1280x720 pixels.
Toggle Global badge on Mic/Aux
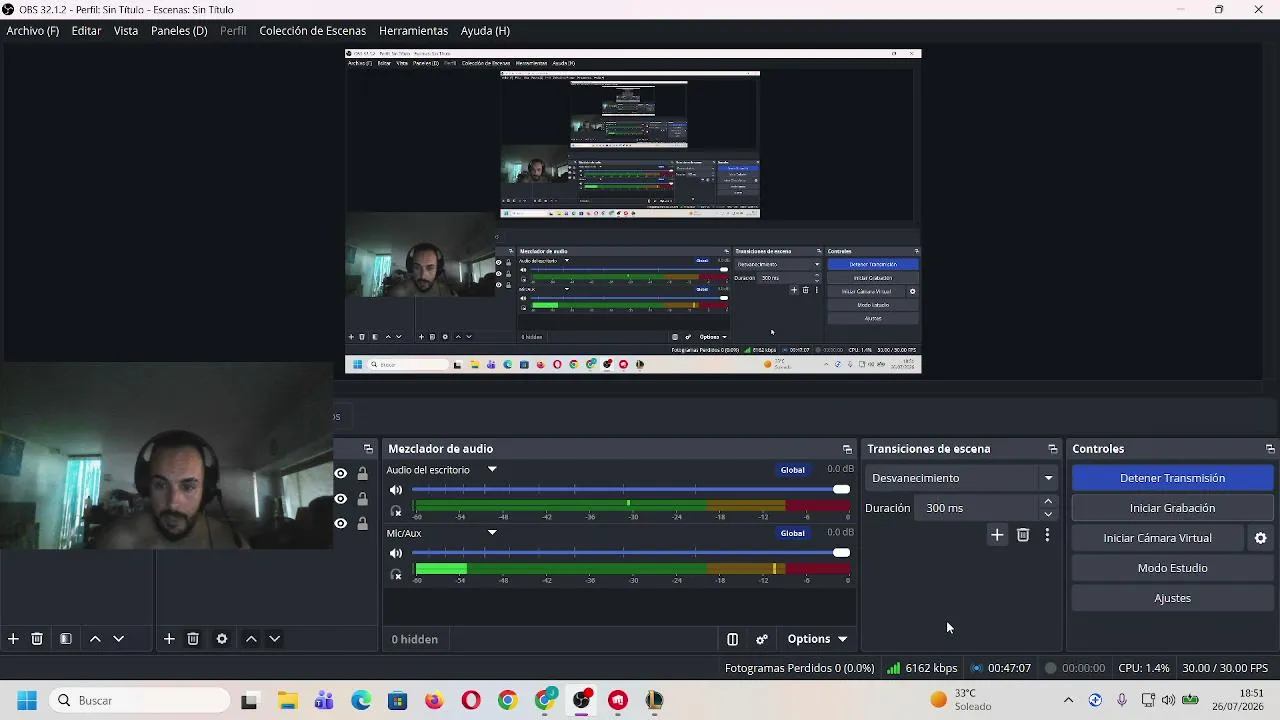point(793,533)
